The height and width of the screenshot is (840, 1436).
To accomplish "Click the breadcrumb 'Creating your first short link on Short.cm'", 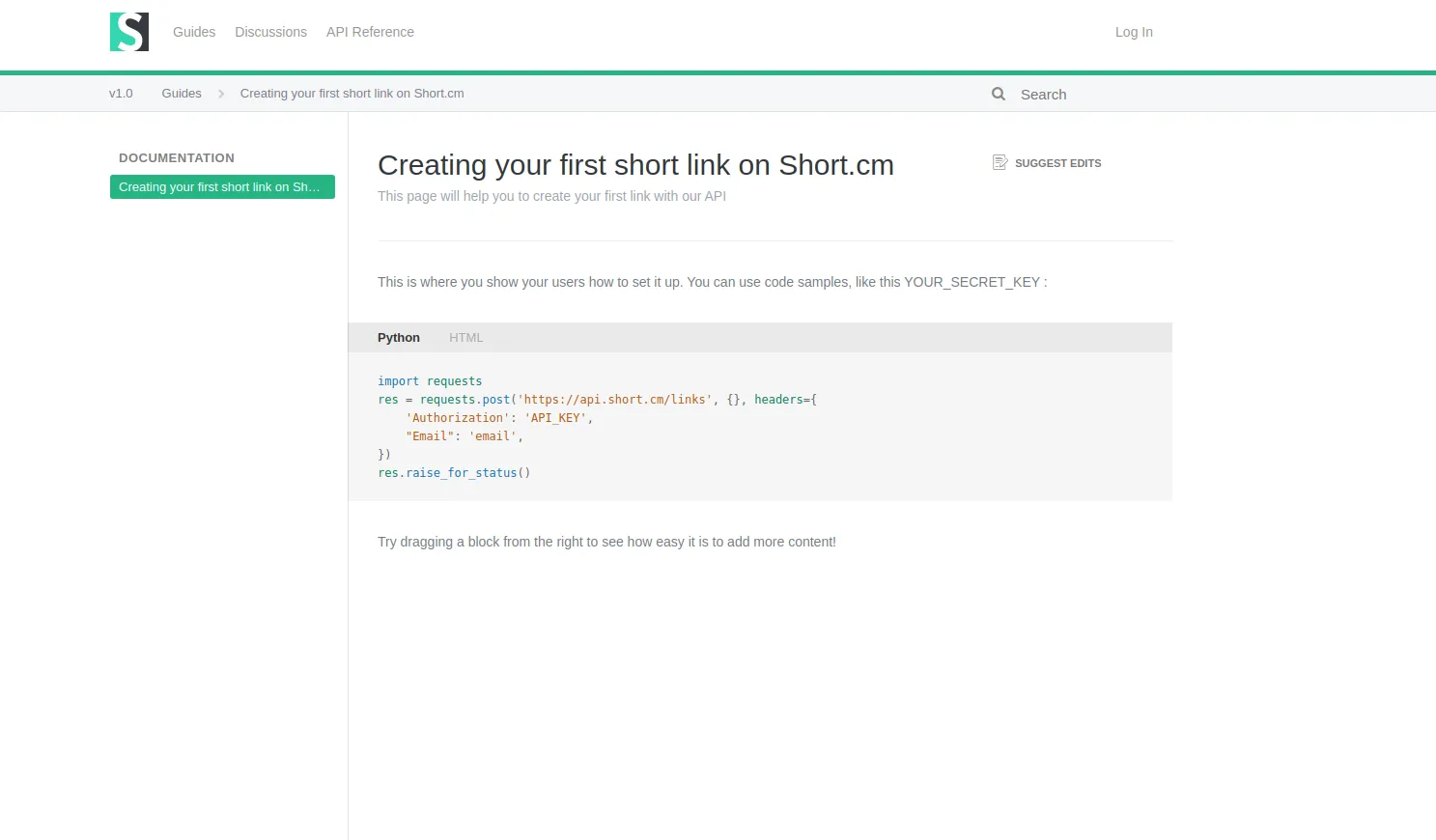I will (352, 94).
